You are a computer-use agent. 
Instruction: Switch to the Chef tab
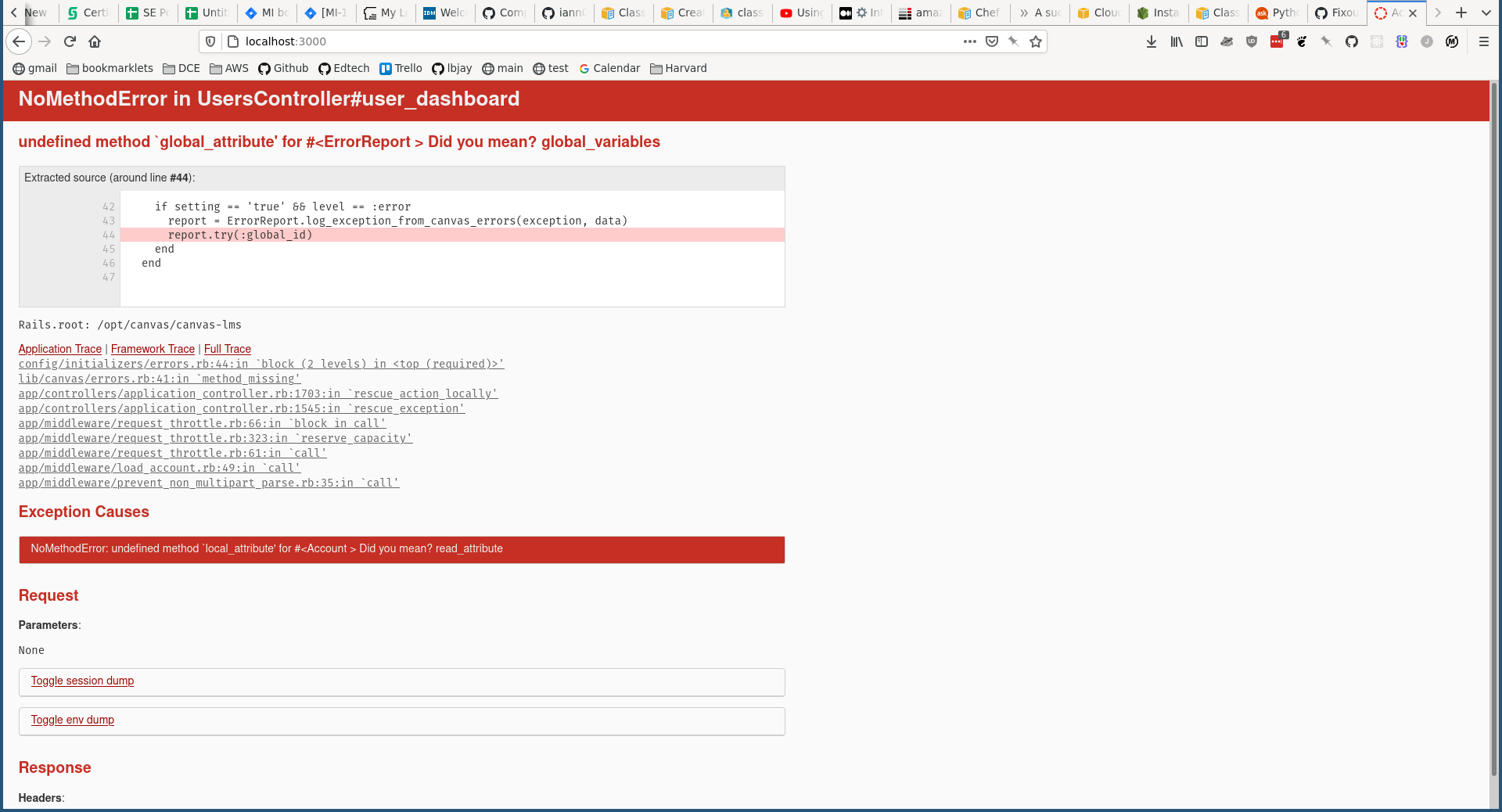980,13
